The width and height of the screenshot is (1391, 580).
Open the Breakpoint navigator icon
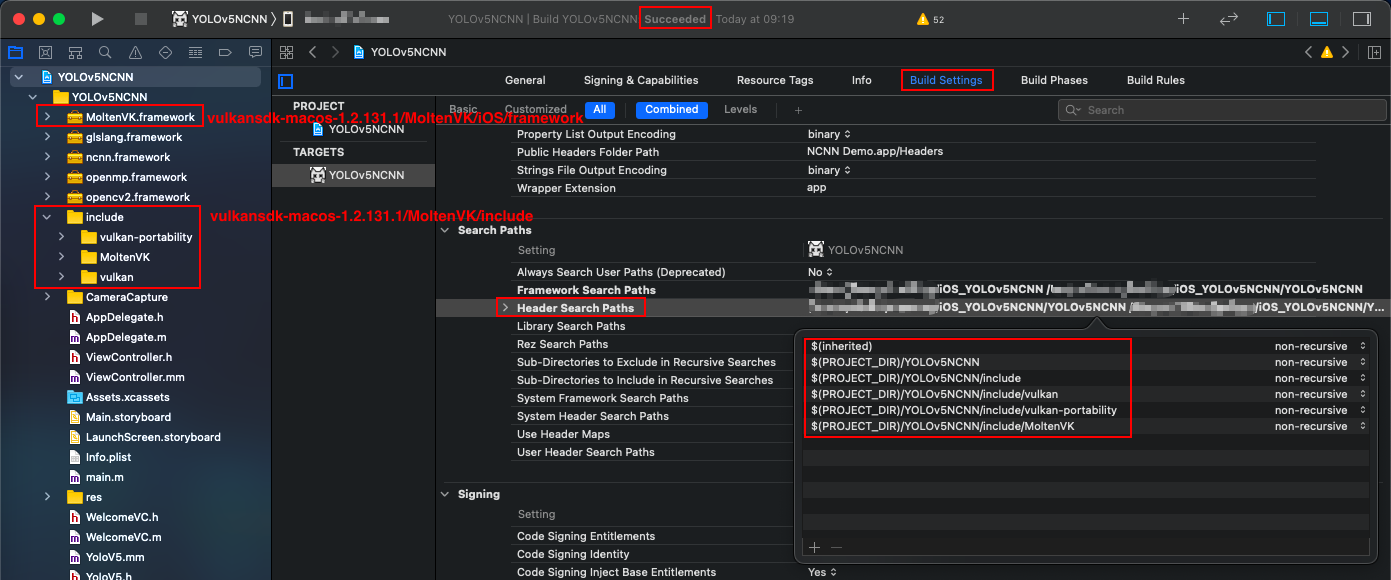[225, 52]
